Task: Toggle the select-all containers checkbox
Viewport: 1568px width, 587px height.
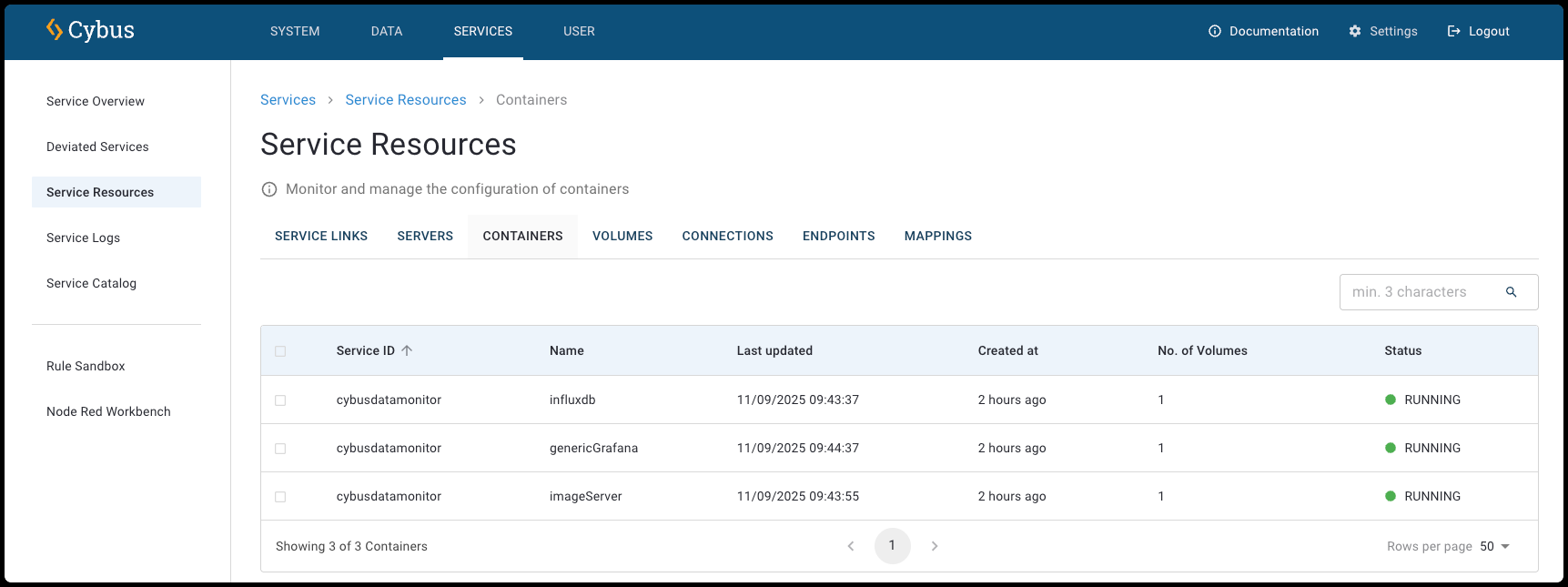Action: tap(280, 351)
